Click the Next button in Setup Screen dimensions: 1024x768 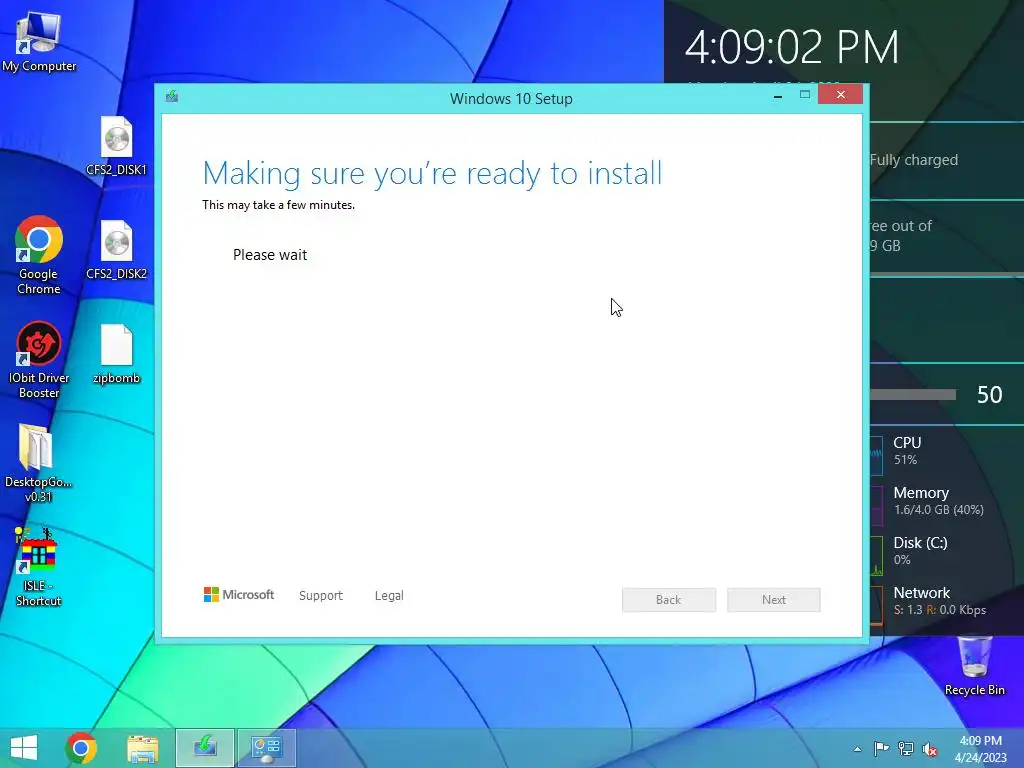pyautogui.click(x=774, y=600)
